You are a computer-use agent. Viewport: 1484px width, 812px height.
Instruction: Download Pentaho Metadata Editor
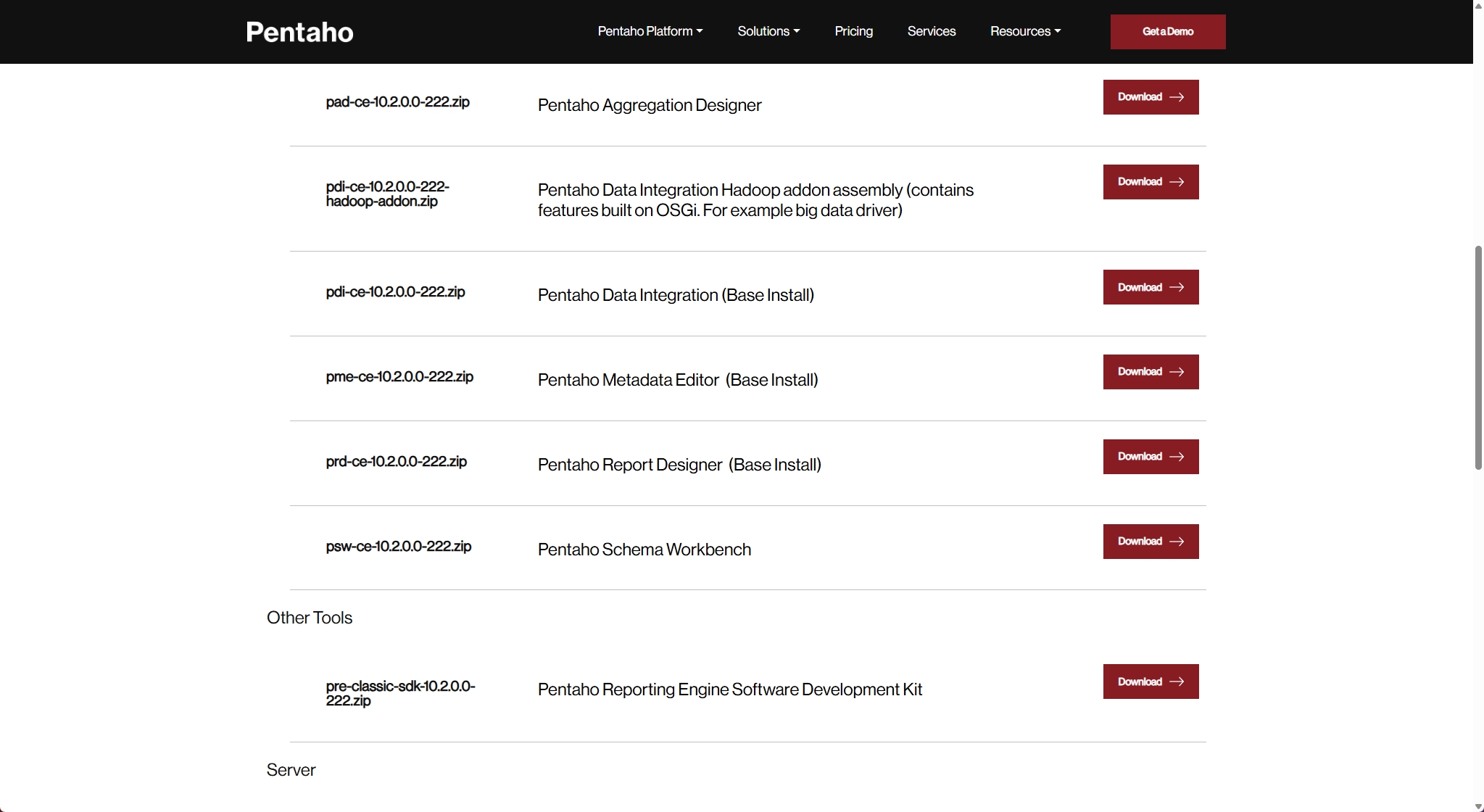click(1151, 372)
